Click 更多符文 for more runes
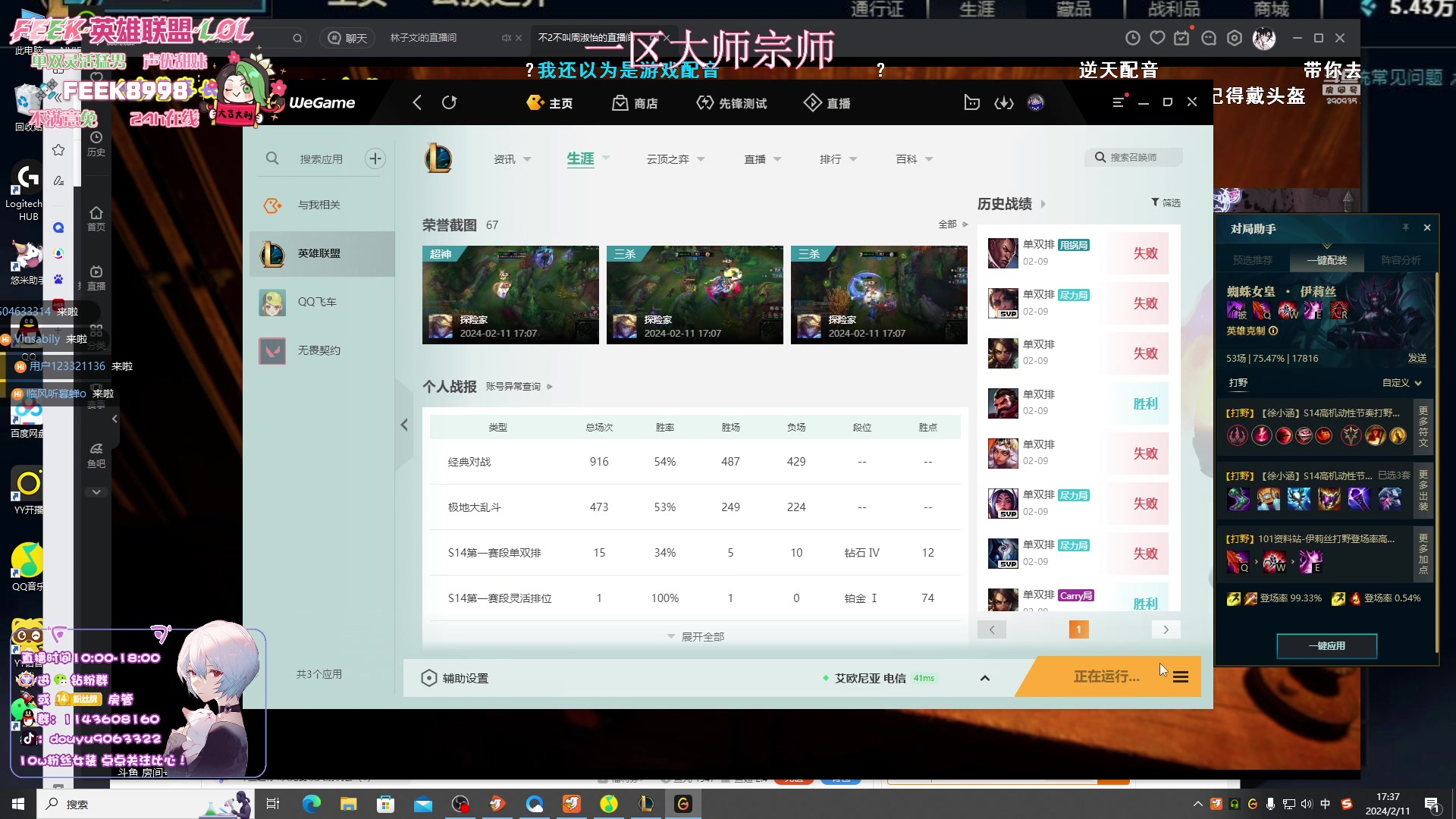Viewport: 1456px width, 819px height. (x=1423, y=427)
